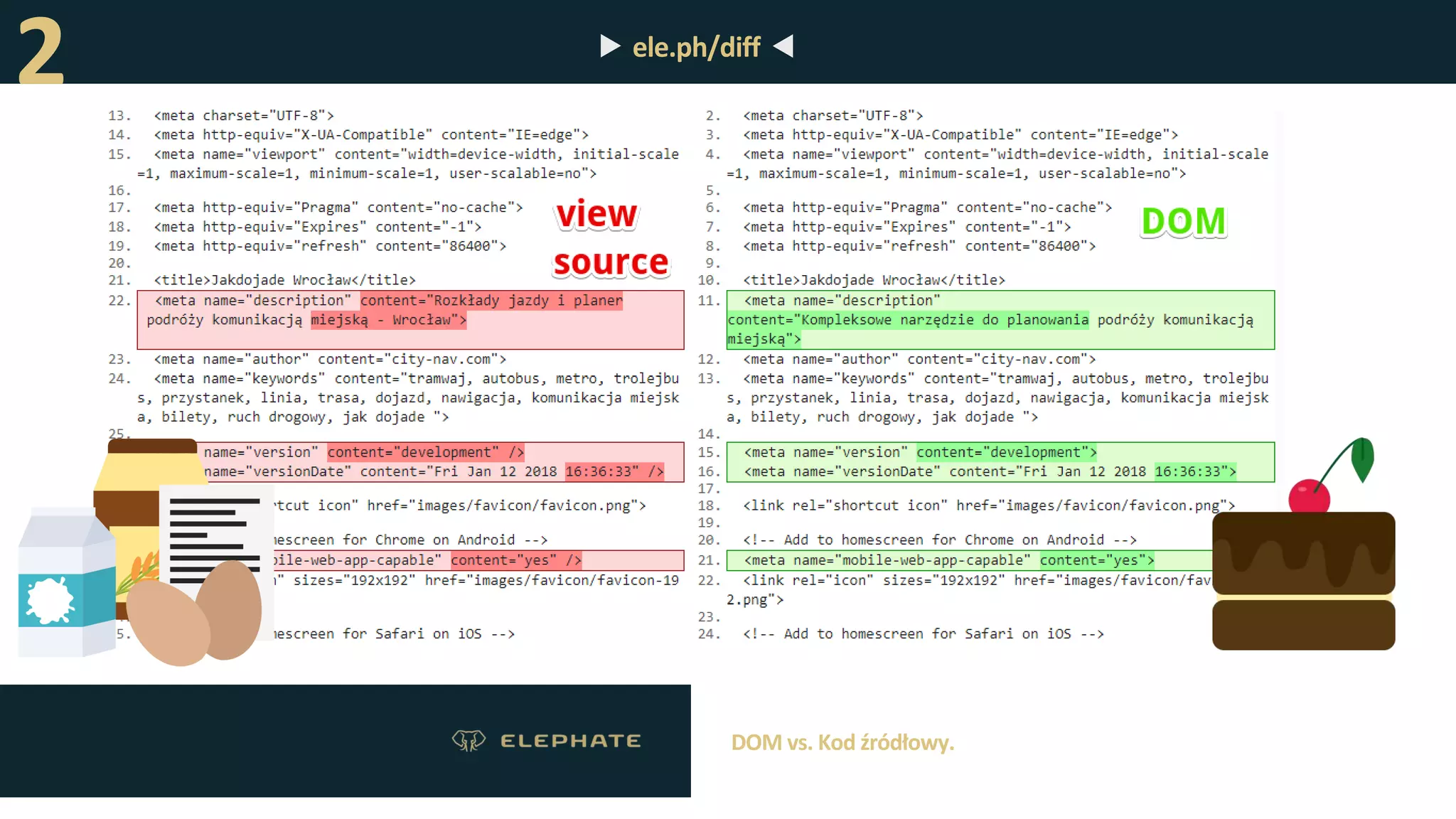This screenshot has height=819, width=1456.
Task: Click the ele.ph/diff link in the header
Action: coord(696,47)
